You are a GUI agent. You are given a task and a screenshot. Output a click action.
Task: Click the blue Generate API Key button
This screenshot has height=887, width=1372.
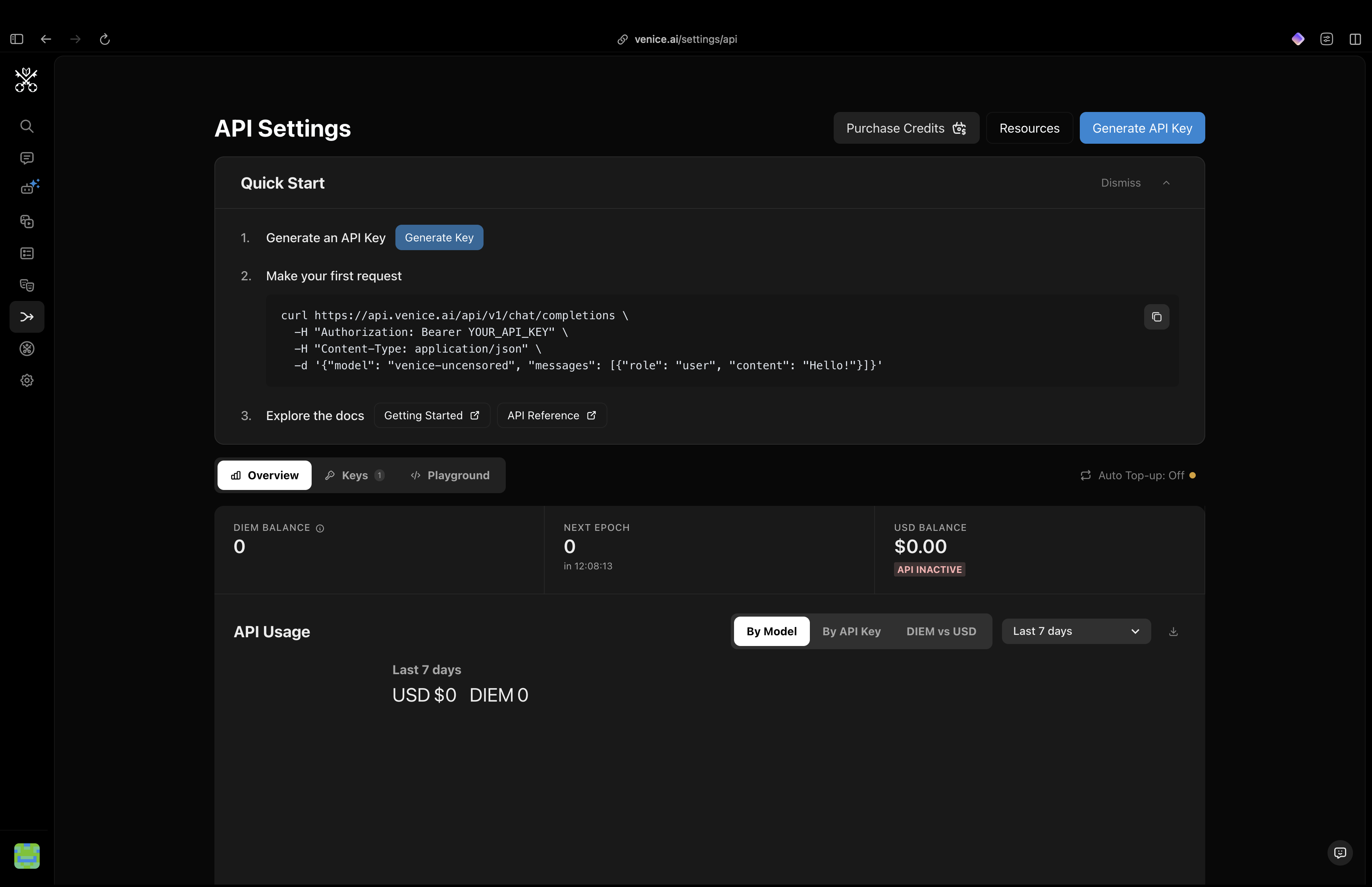coord(1142,128)
